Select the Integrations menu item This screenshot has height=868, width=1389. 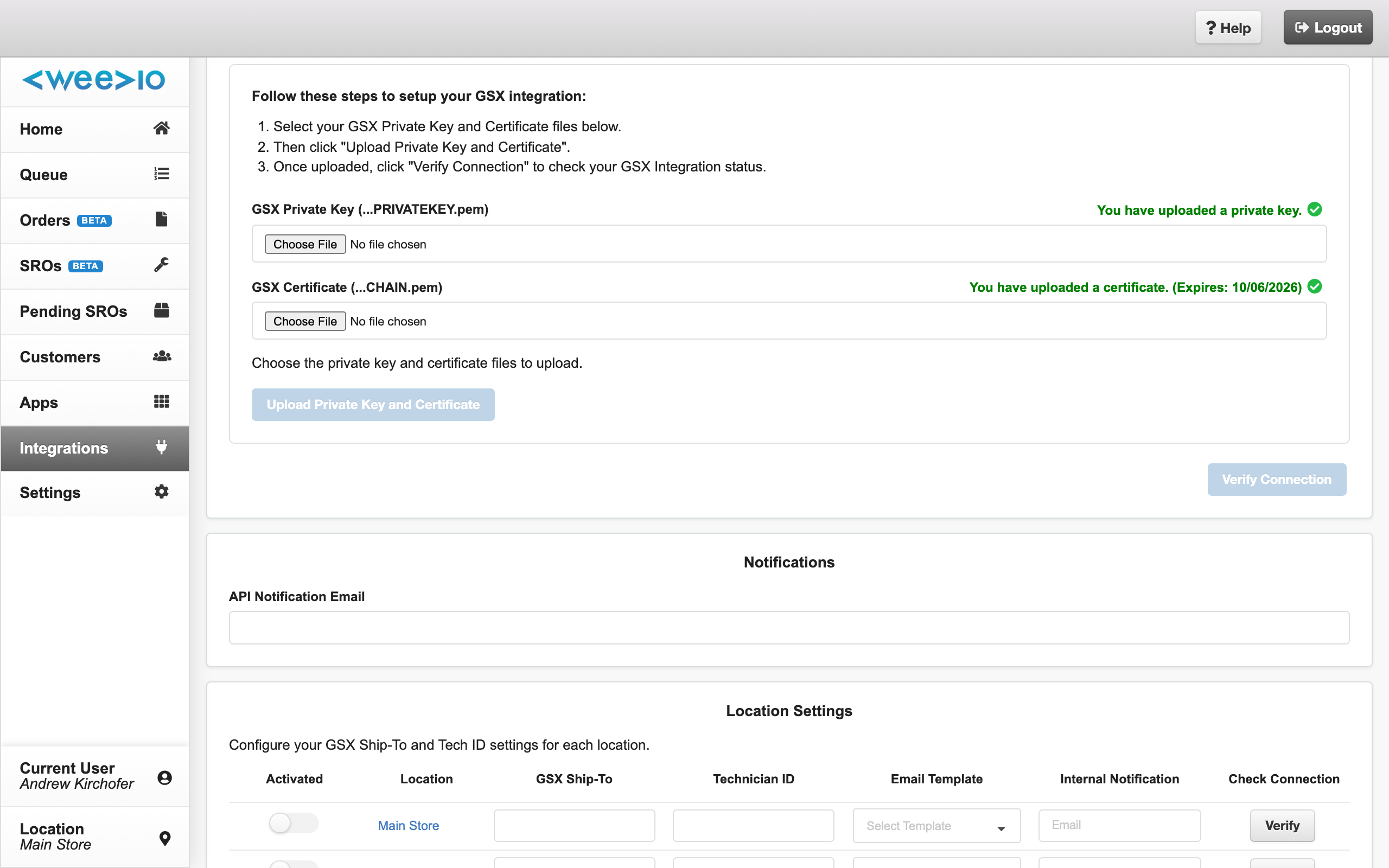(x=95, y=448)
